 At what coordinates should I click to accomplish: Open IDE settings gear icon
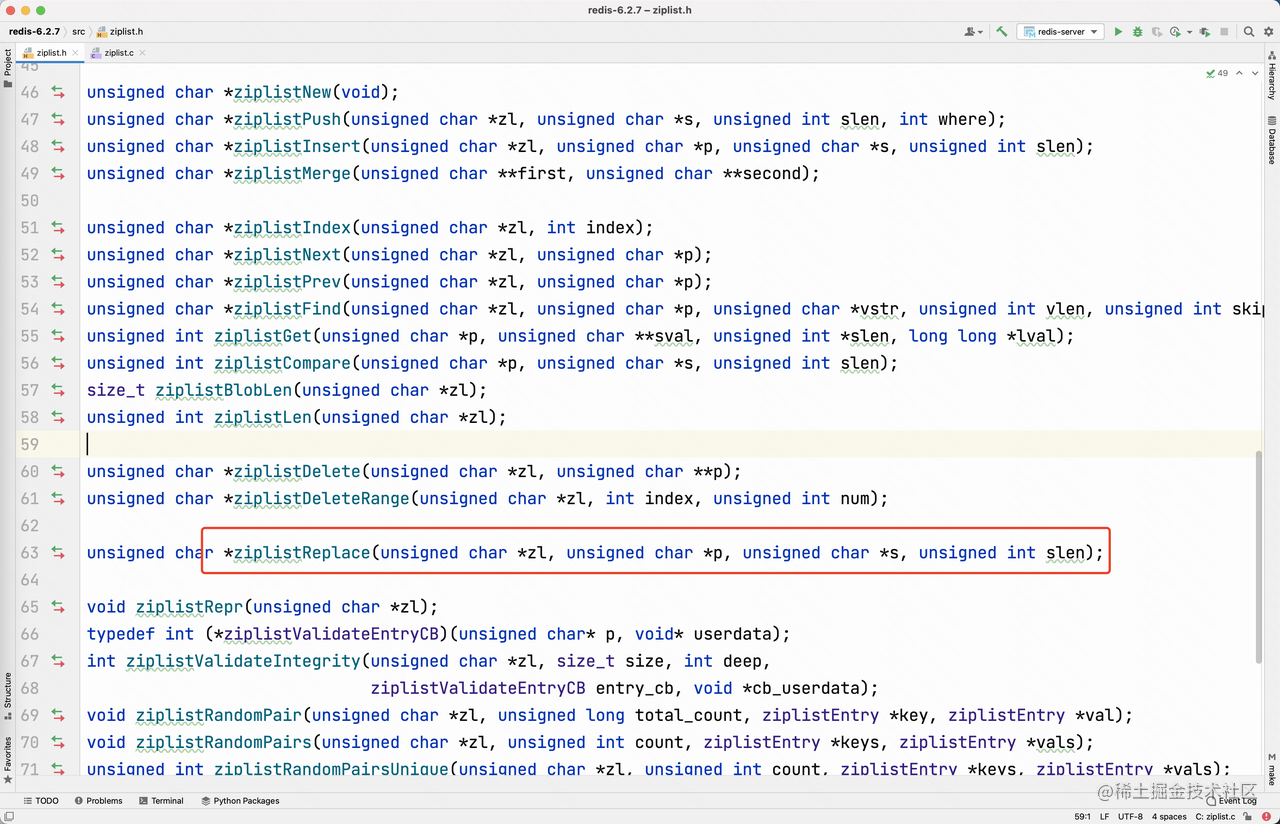[1267, 32]
